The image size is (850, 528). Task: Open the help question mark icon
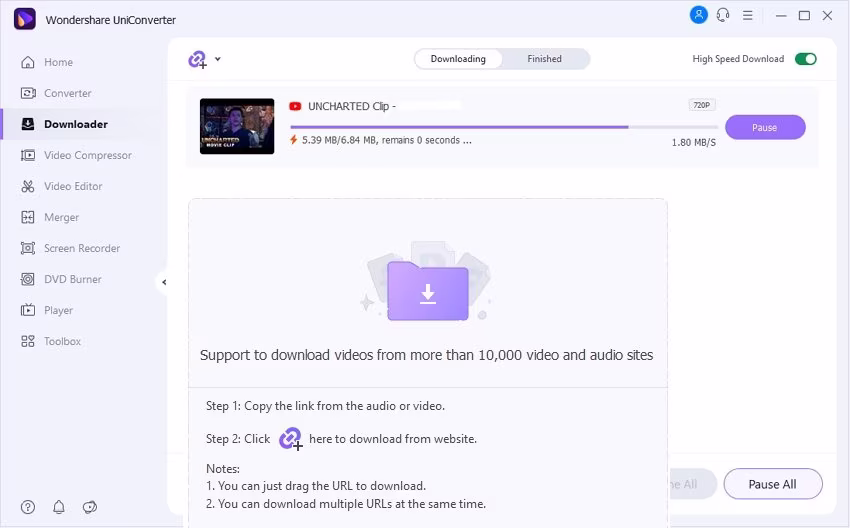pos(28,507)
